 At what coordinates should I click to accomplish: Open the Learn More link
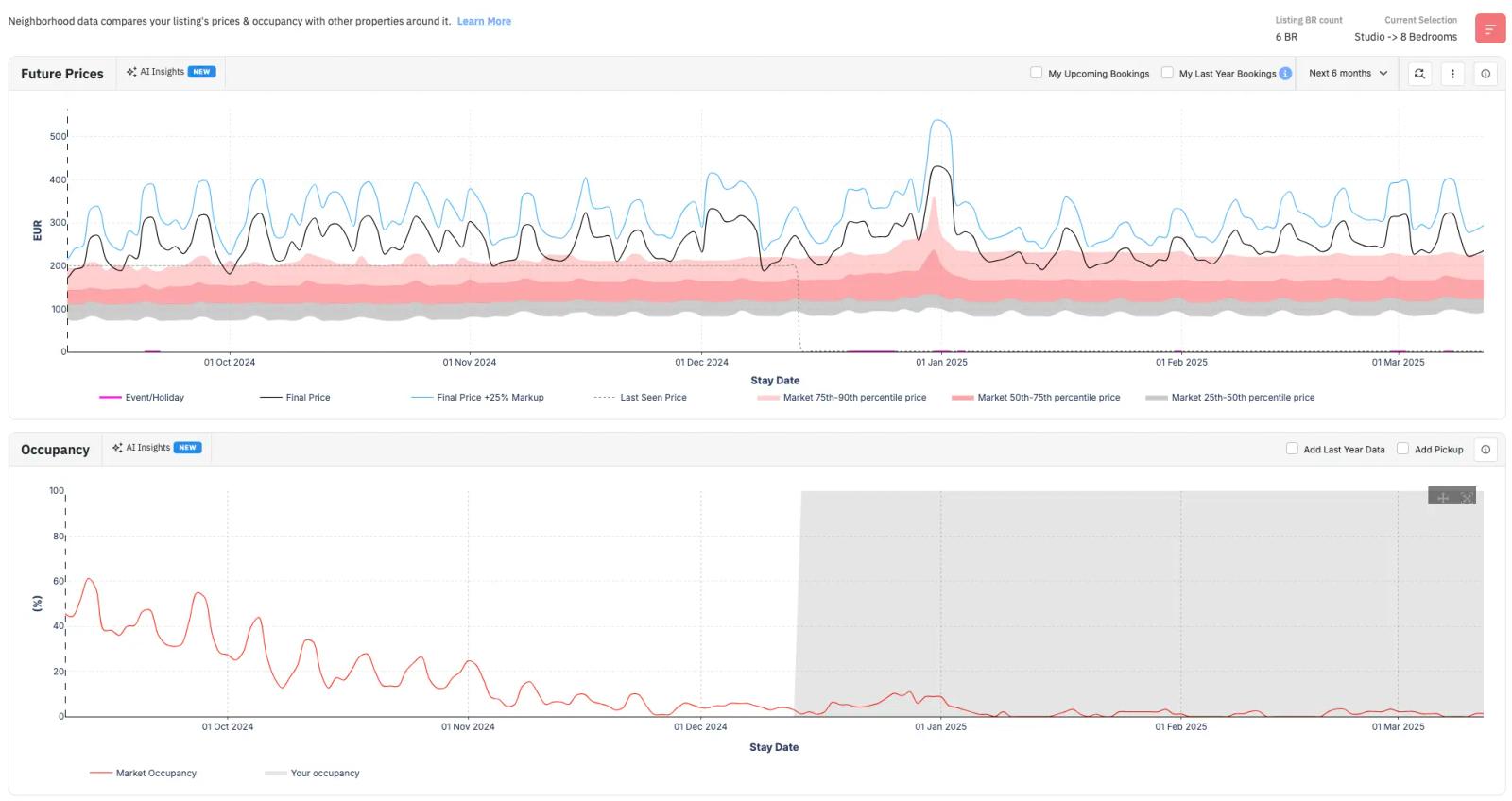484,21
